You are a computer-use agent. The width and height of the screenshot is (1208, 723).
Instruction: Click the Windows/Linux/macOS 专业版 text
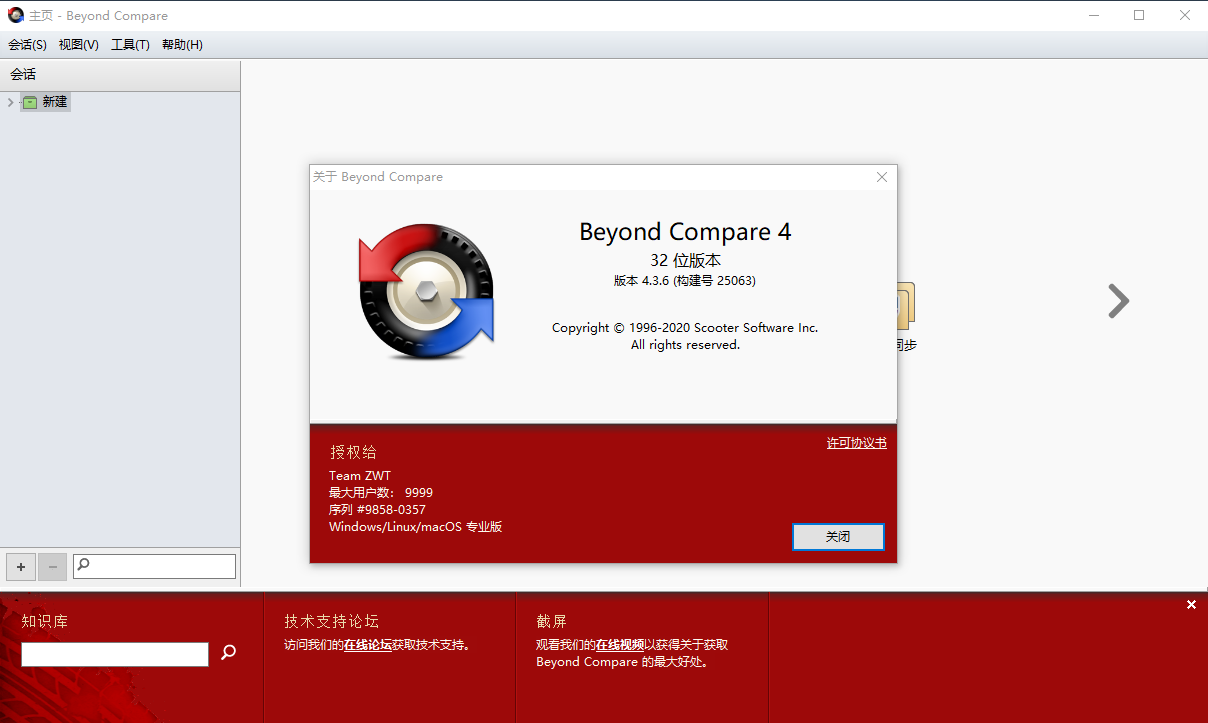[x=416, y=527]
